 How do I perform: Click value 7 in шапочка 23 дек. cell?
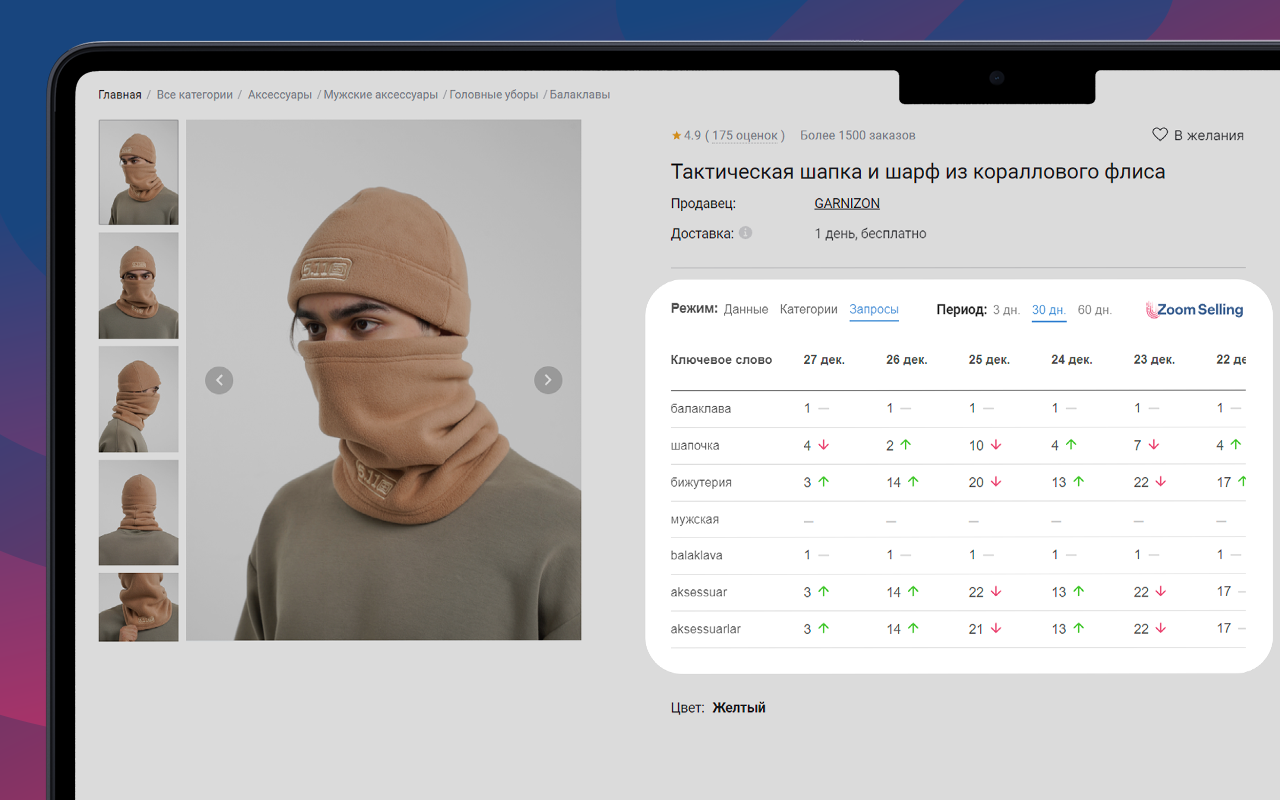coord(1138,446)
